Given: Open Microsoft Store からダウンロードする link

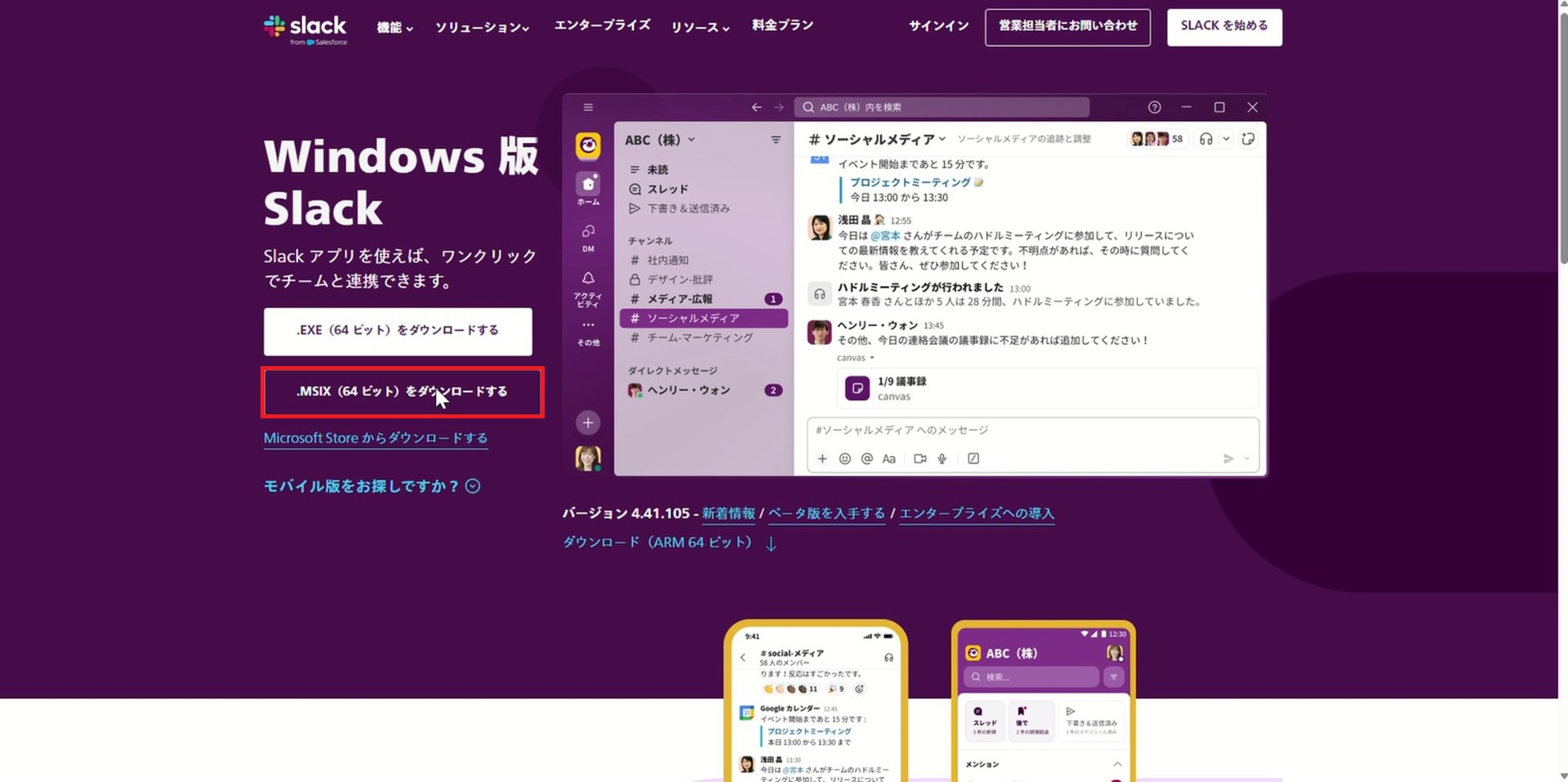Looking at the screenshot, I should [x=376, y=438].
